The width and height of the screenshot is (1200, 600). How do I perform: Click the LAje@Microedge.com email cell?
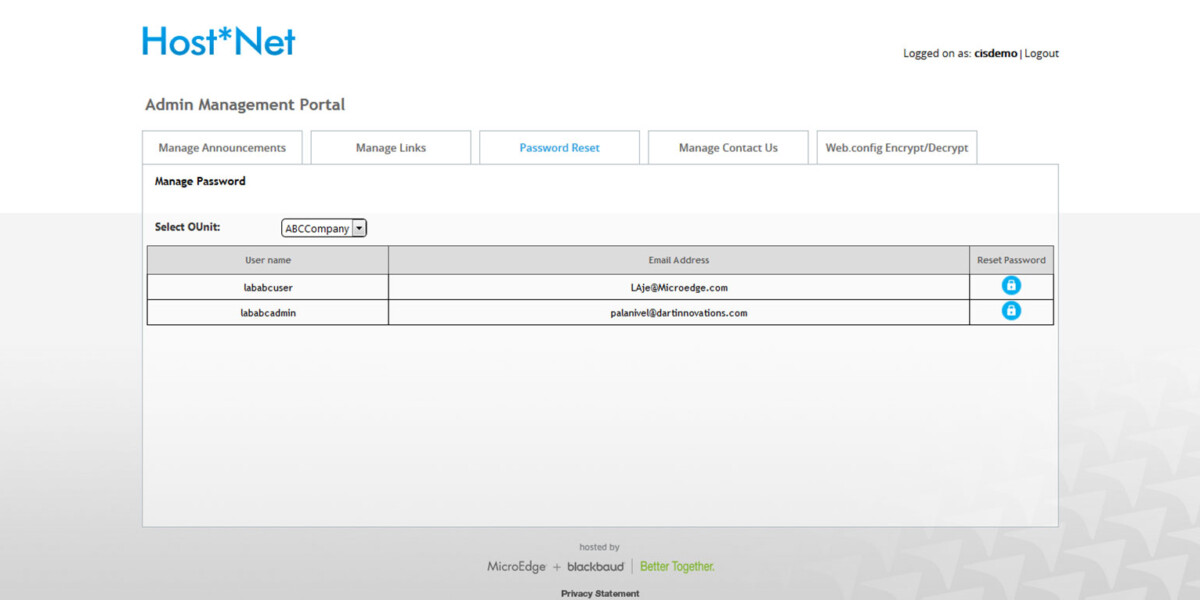[679, 287]
